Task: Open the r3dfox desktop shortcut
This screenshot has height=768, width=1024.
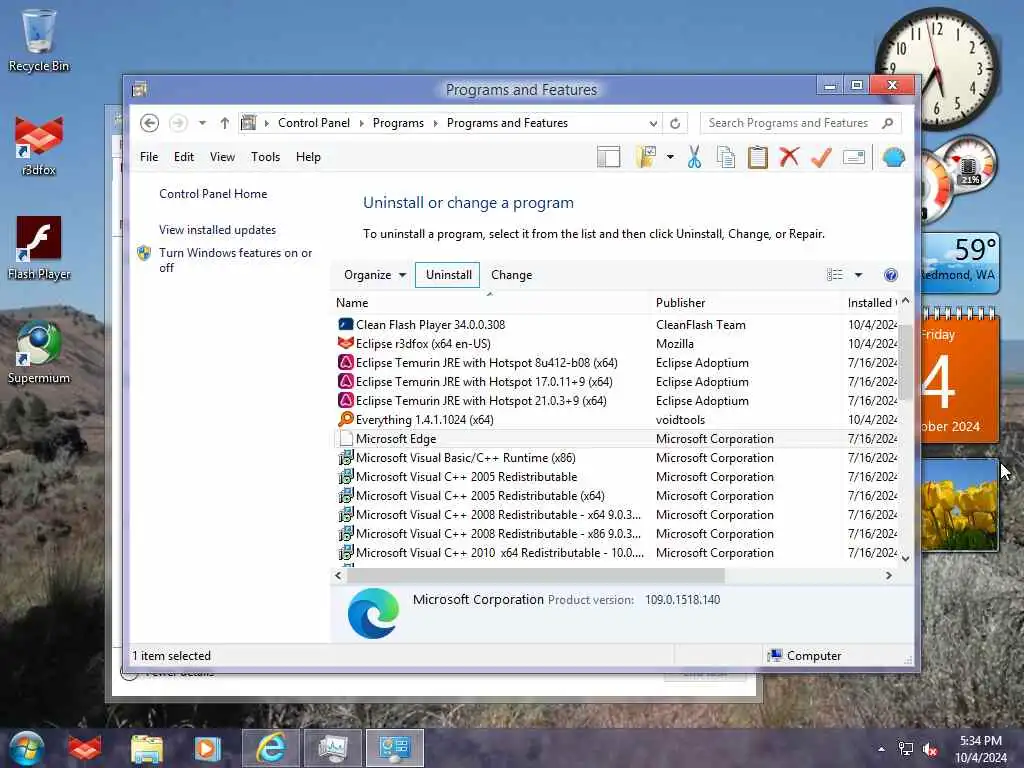Action: (x=39, y=146)
